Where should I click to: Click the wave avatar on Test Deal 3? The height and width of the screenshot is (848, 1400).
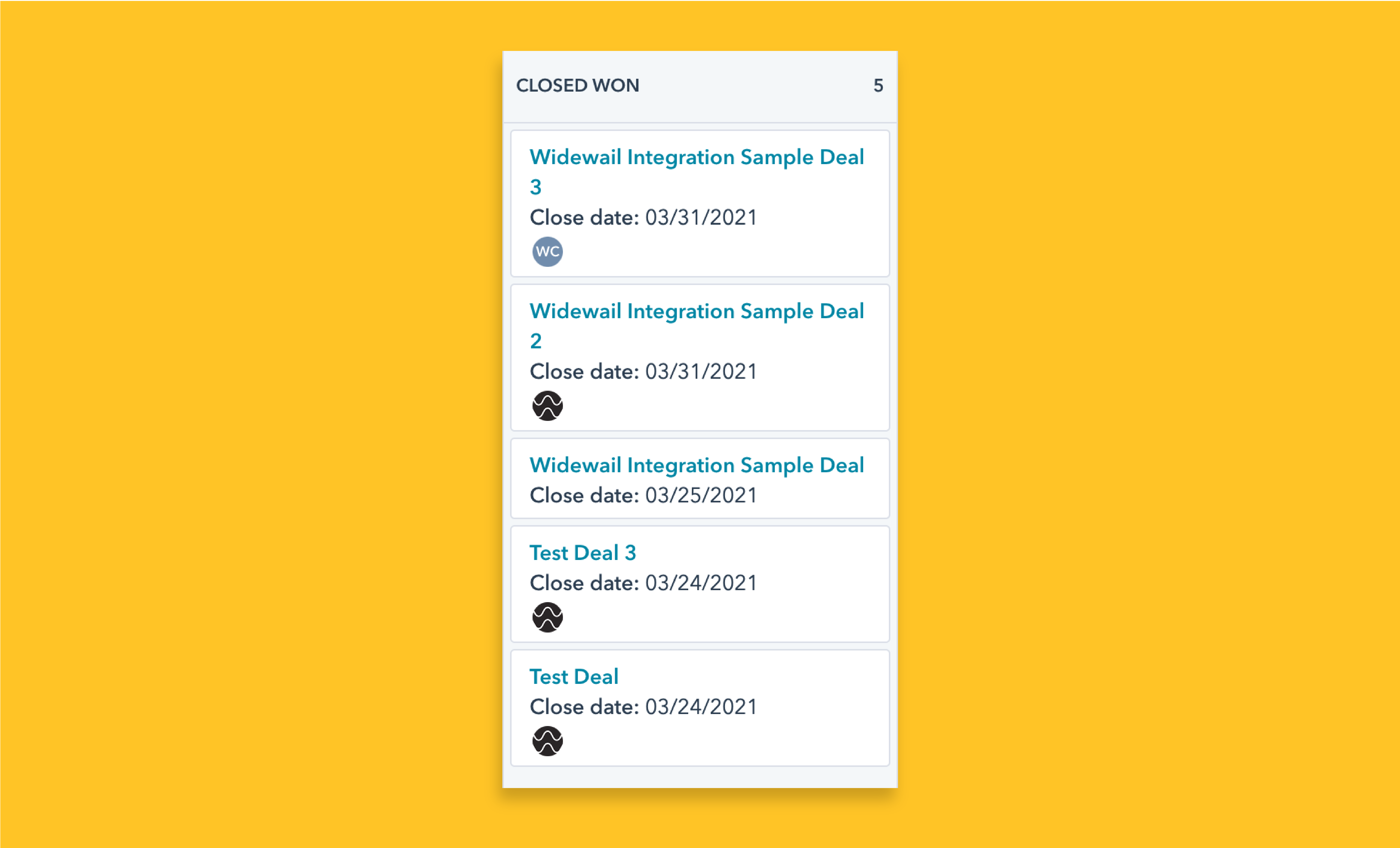pyautogui.click(x=547, y=617)
